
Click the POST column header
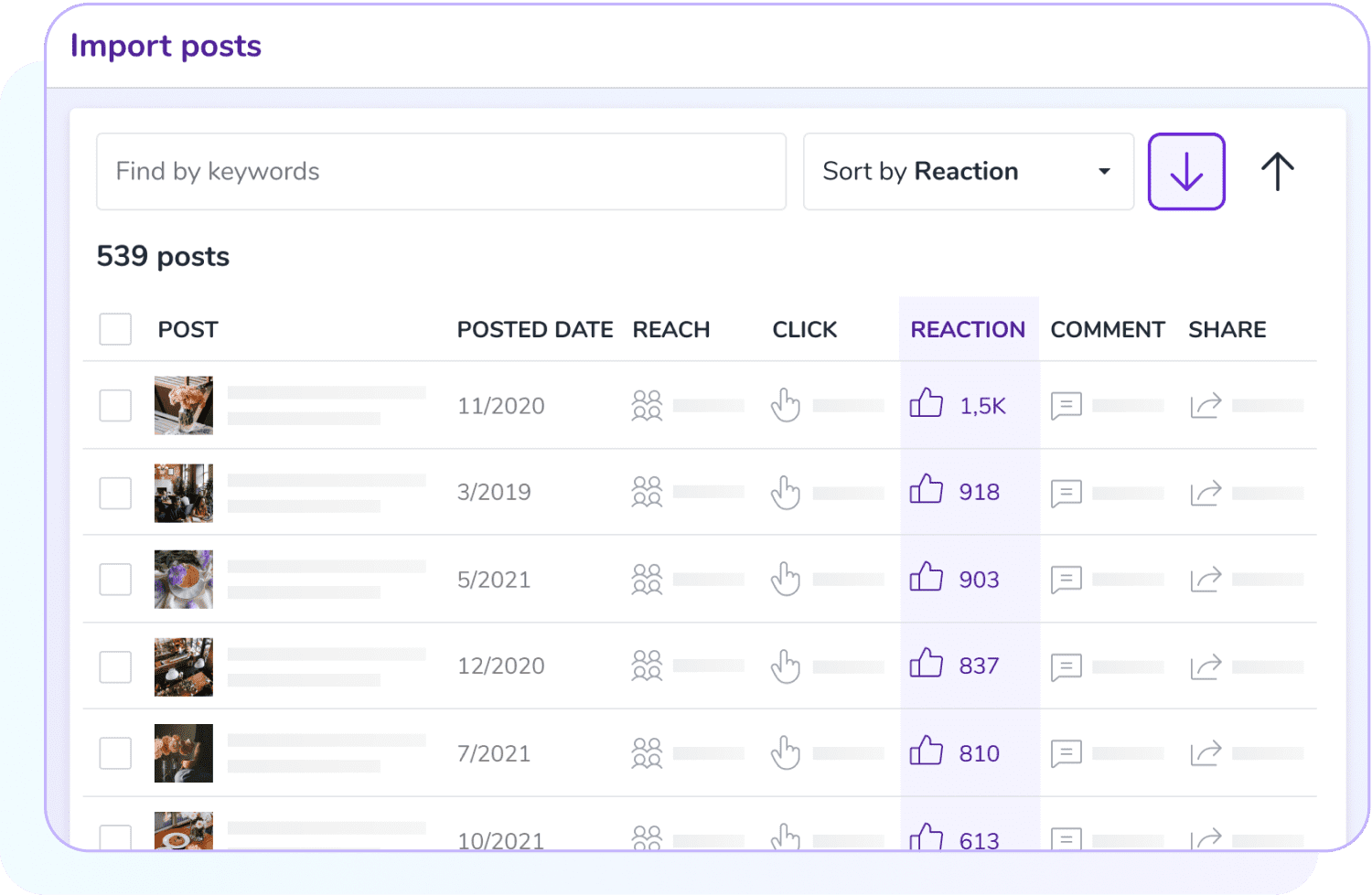(188, 329)
